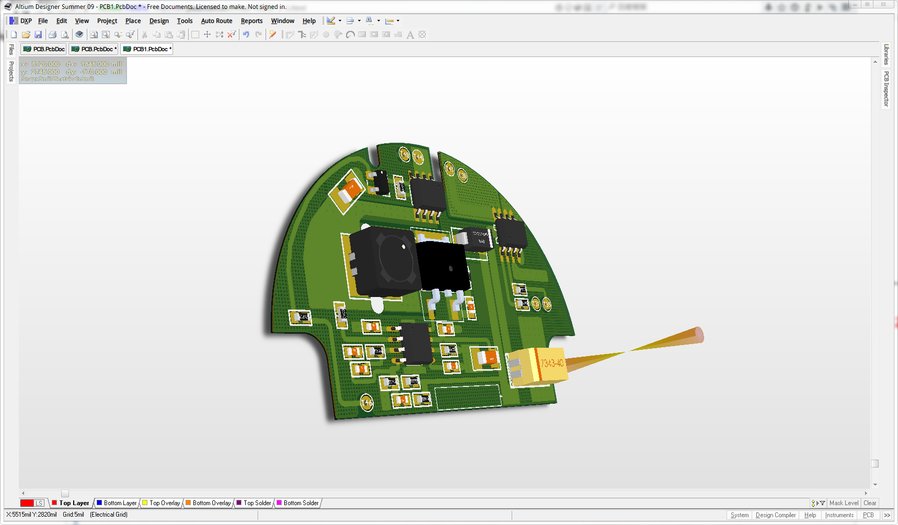898x525 pixels.
Task: Click the Place Arc tool icon
Action: tap(350, 35)
